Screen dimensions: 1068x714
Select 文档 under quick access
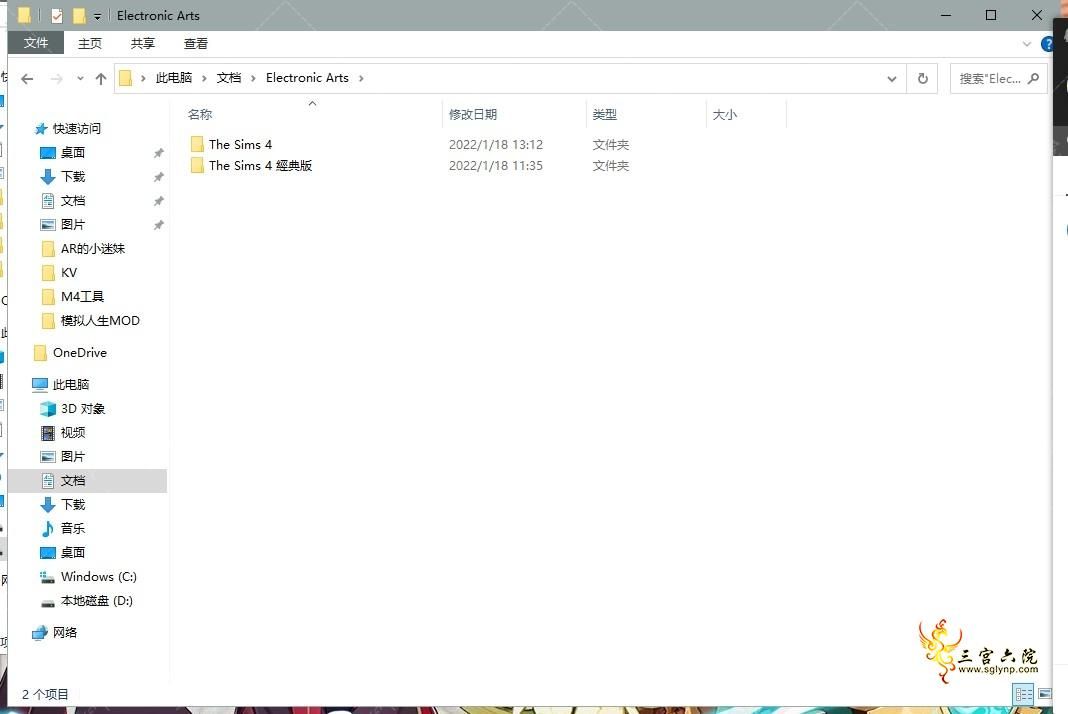[x=73, y=200]
